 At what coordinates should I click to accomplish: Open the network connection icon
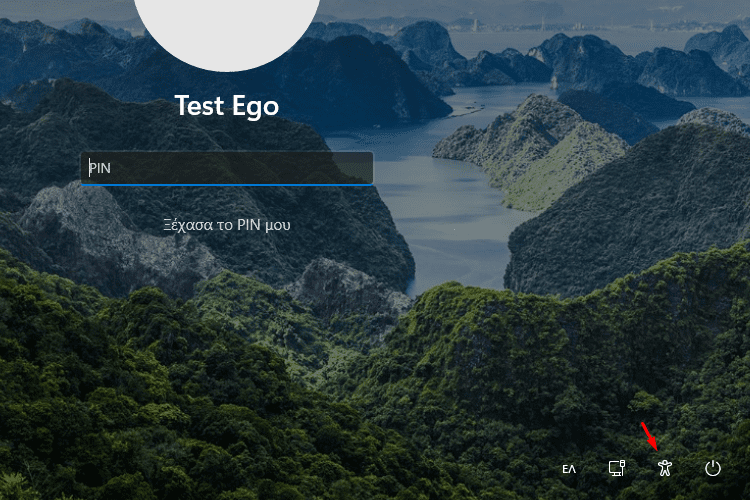617,468
